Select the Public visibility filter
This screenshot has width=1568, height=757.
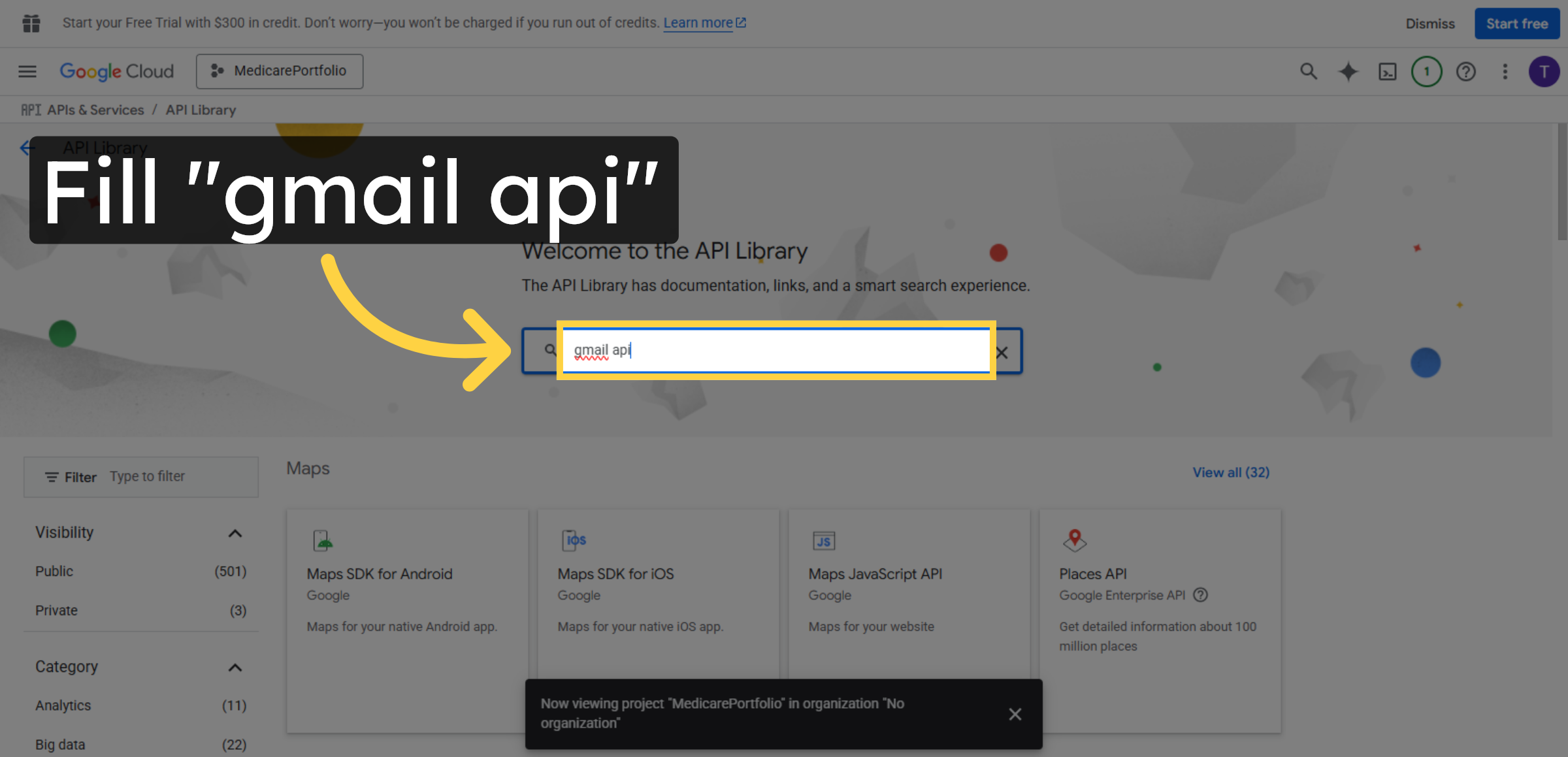54,571
